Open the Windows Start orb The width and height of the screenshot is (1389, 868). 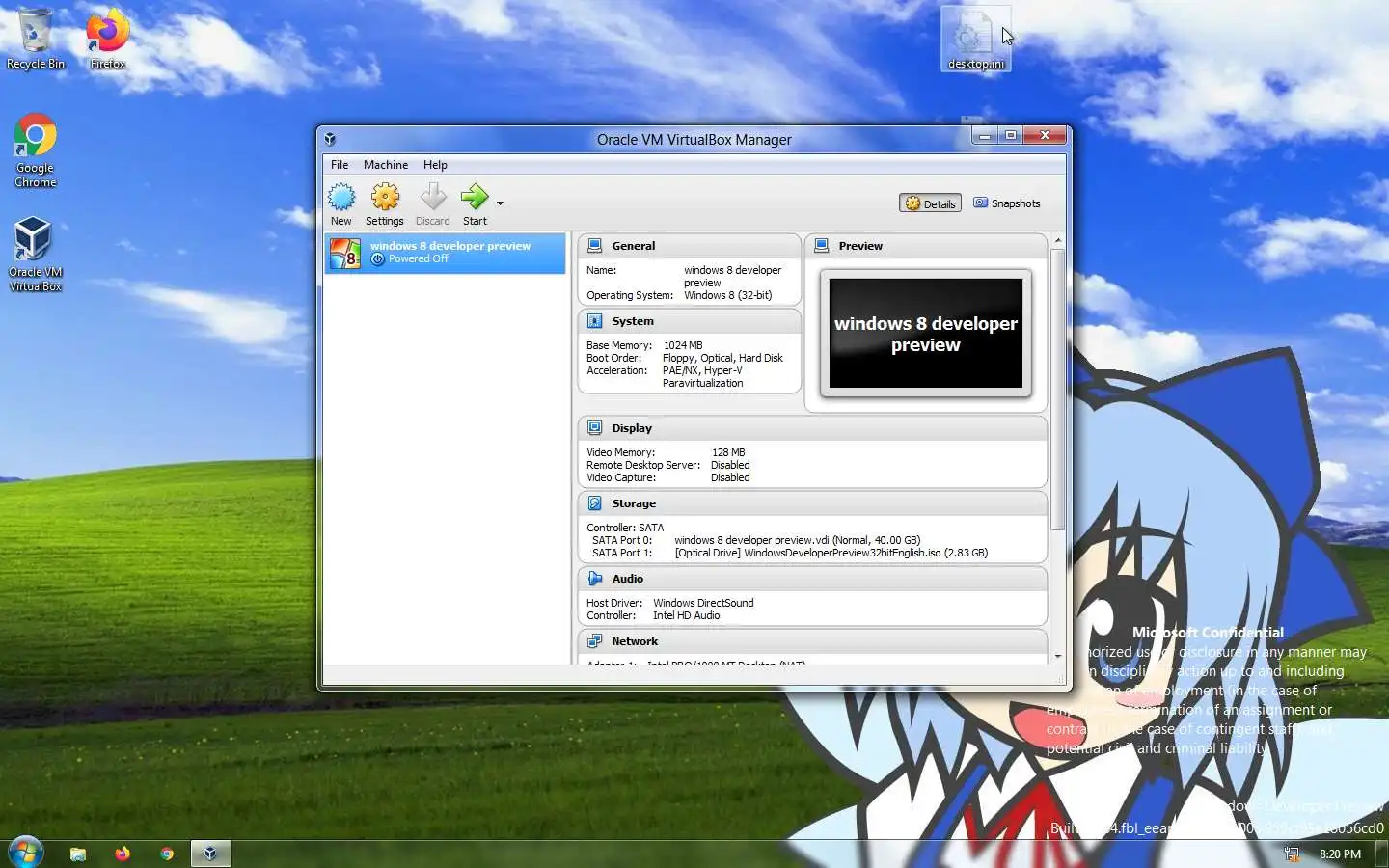coord(25,854)
